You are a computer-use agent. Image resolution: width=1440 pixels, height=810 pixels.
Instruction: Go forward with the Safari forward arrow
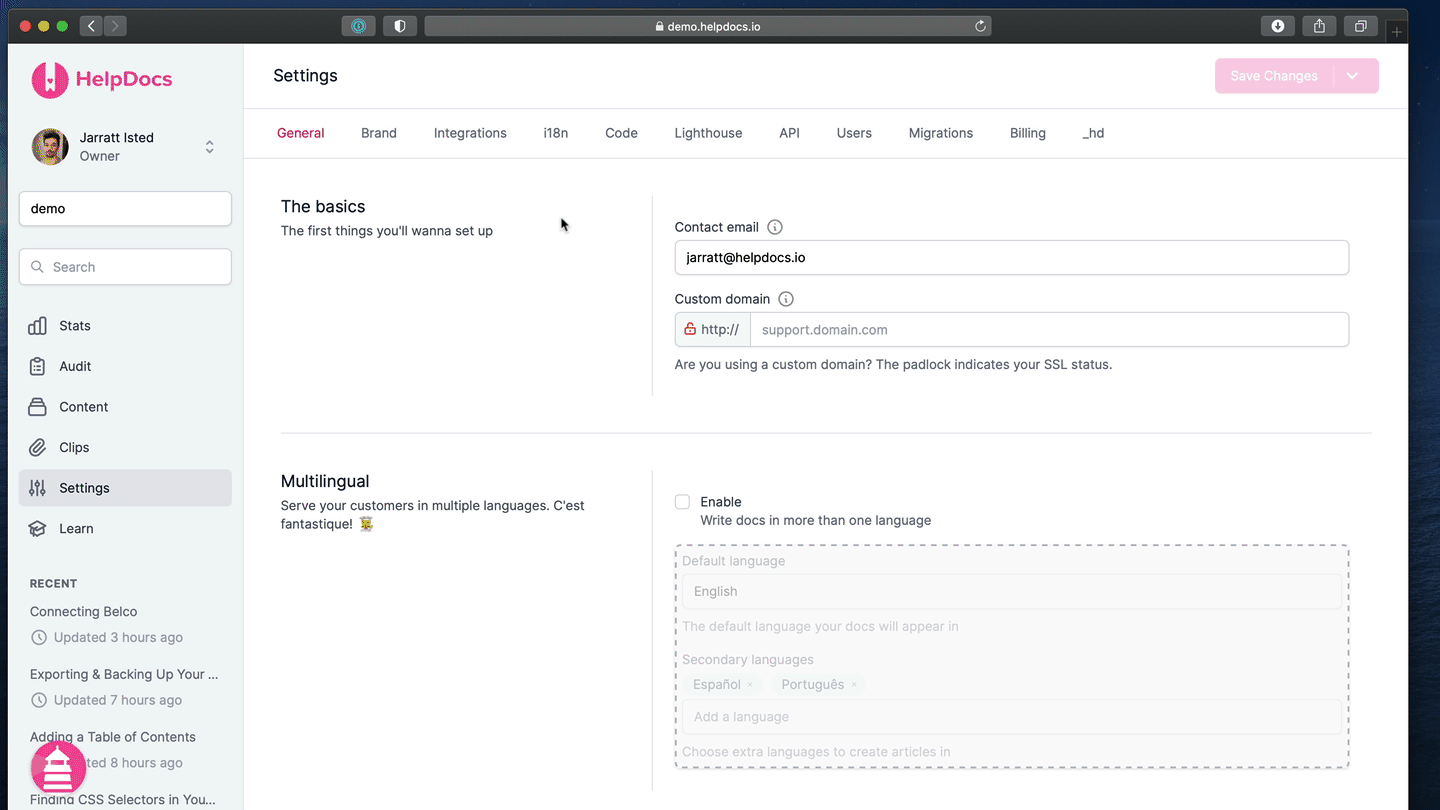tap(115, 26)
